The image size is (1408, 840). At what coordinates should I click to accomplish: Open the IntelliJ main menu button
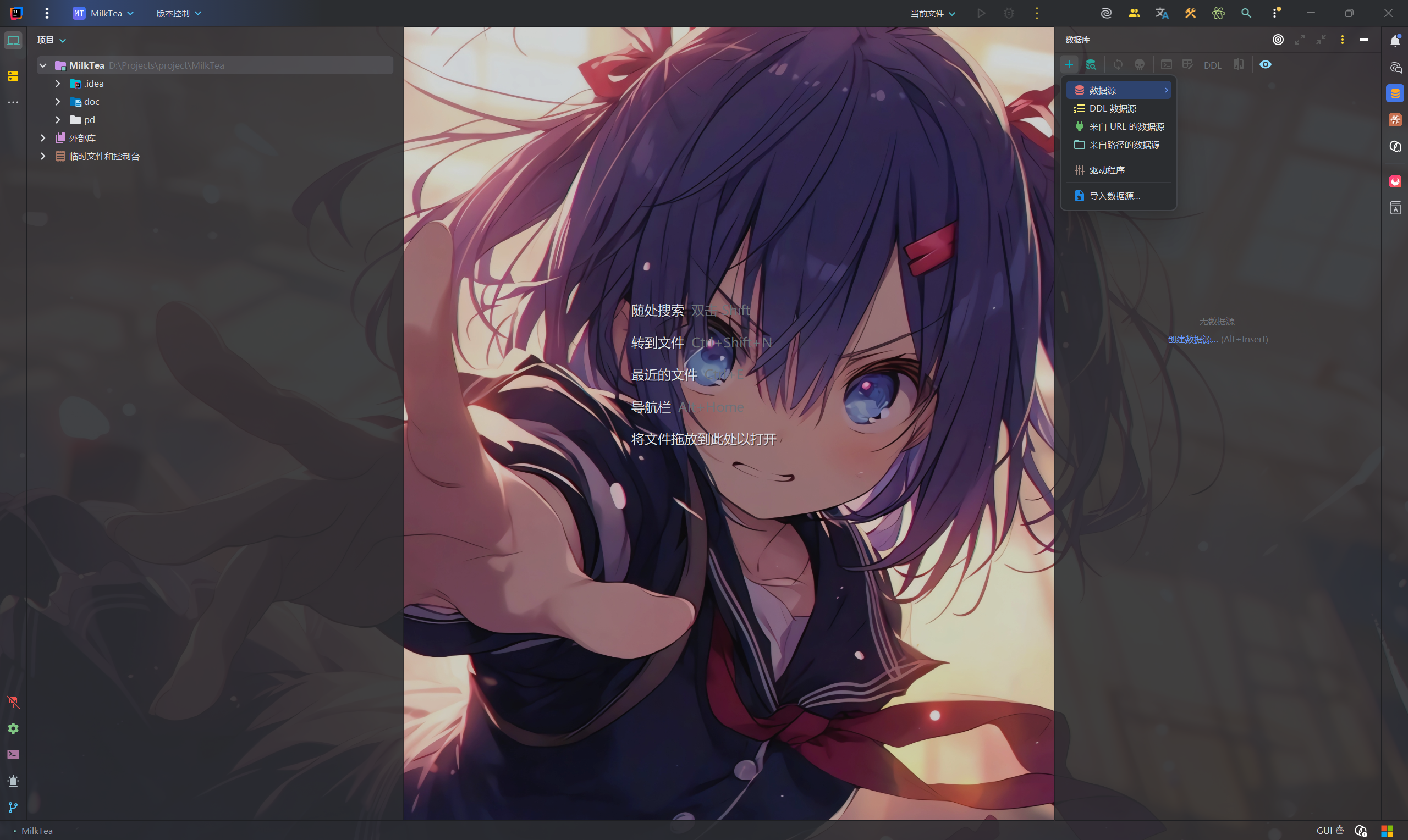pyautogui.click(x=47, y=13)
